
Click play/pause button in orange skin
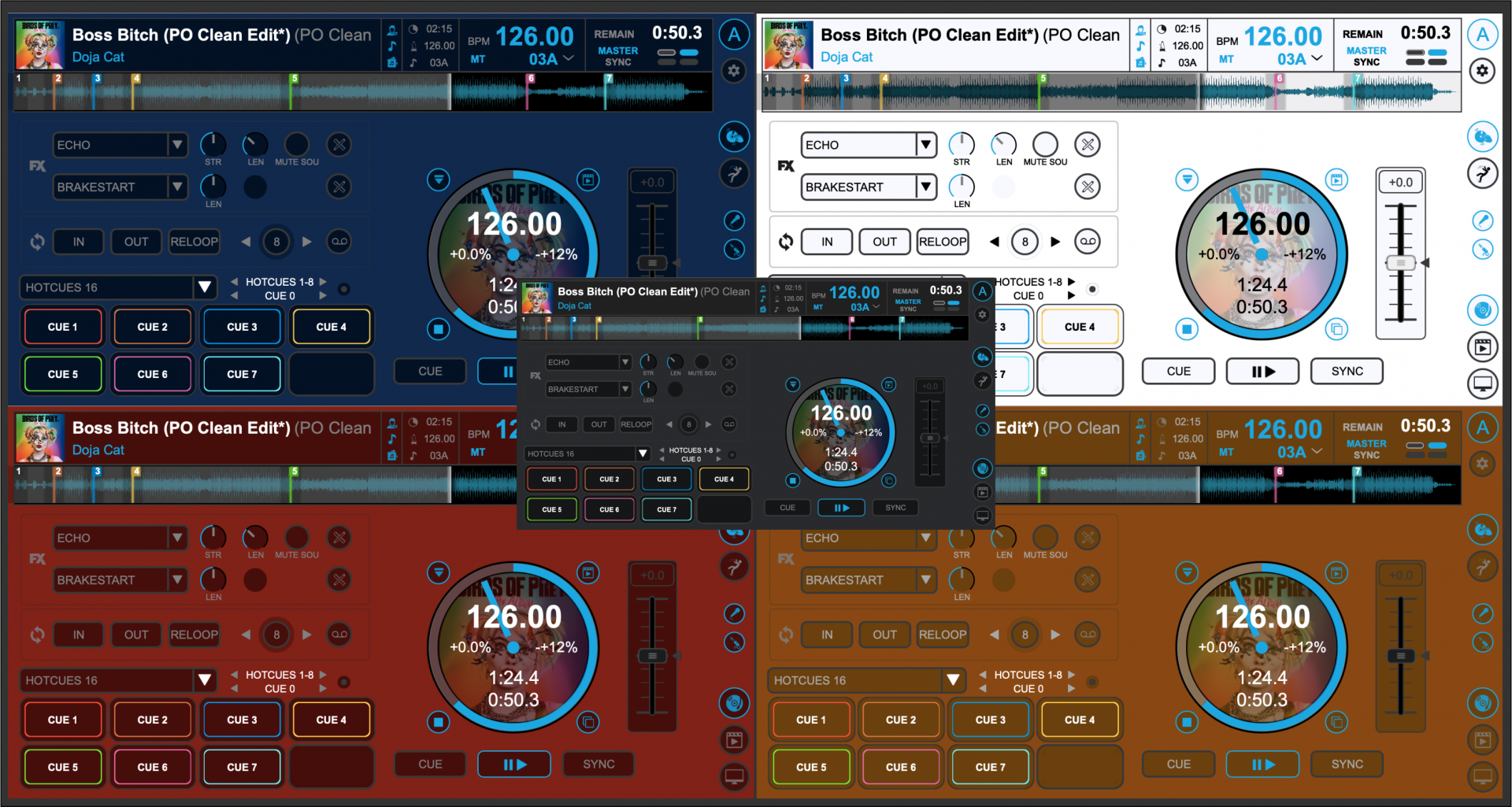point(1262,764)
